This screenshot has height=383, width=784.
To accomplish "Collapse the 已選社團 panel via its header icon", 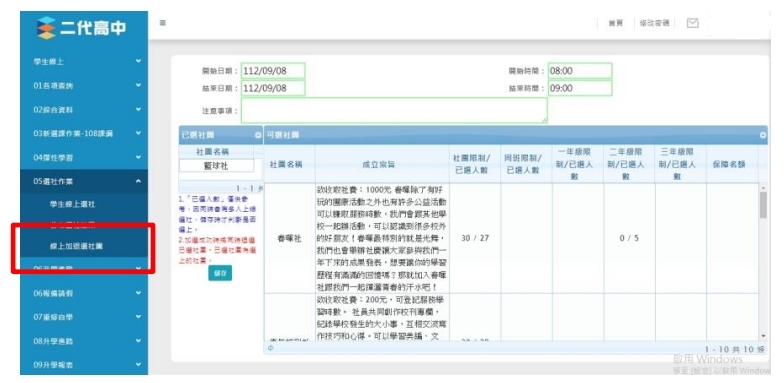I will pyautogui.click(x=258, y=135).
